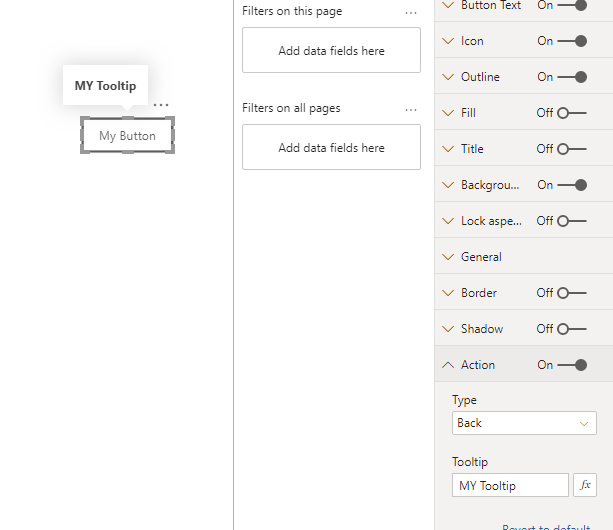Select the My Button on the canvas
The image size is (613, 530).
tap(127, 135)
